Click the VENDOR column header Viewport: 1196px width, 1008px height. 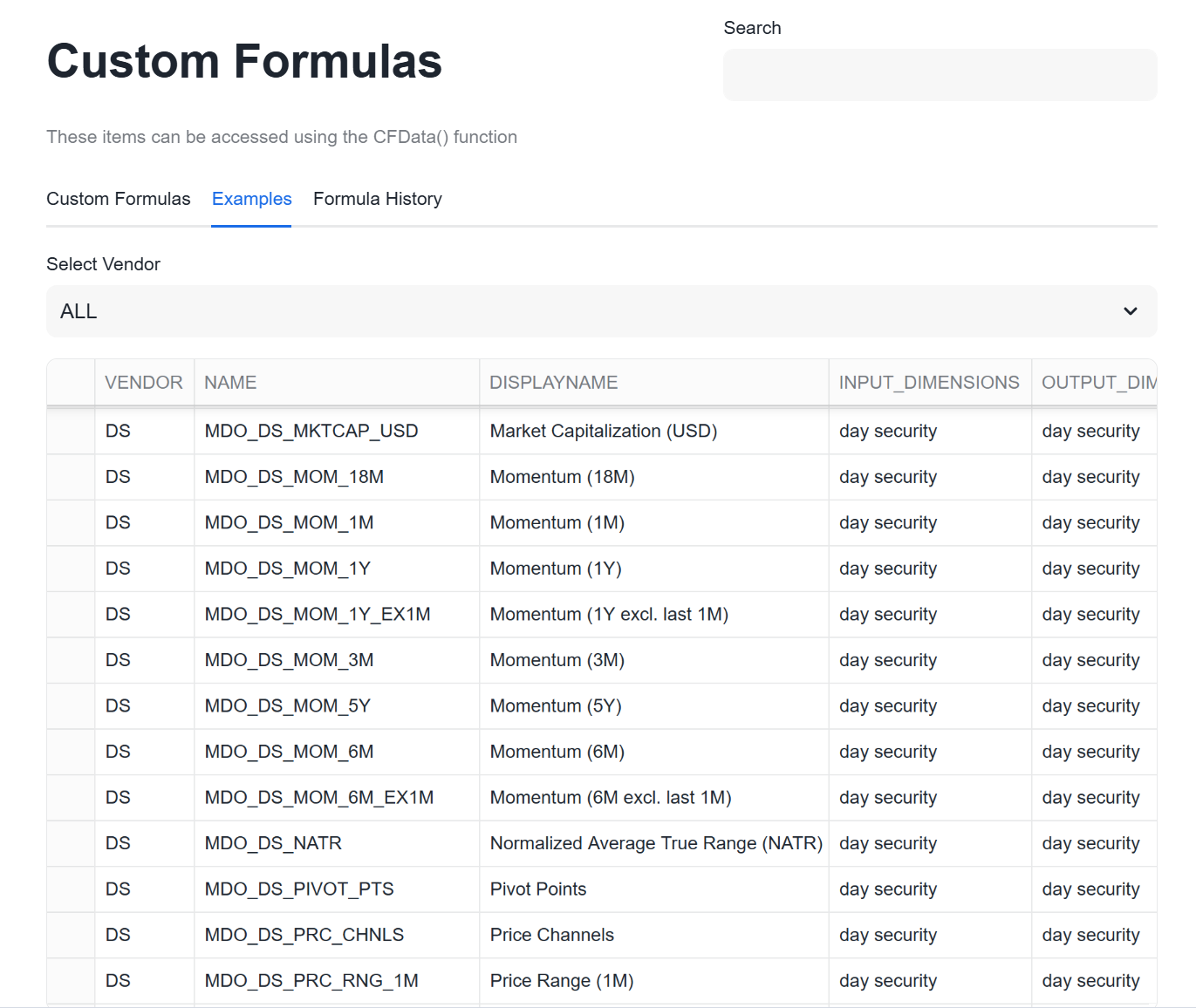(x=143, y=382)
